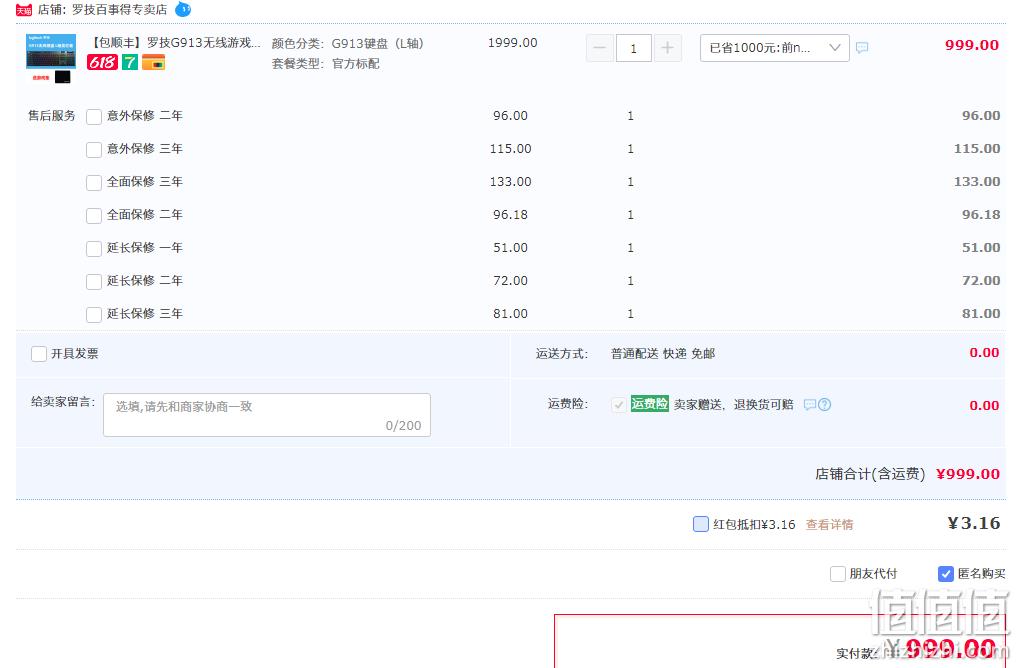Check 延长保修 二年 service option
The image size is (1019, 668).
(94, 281)
